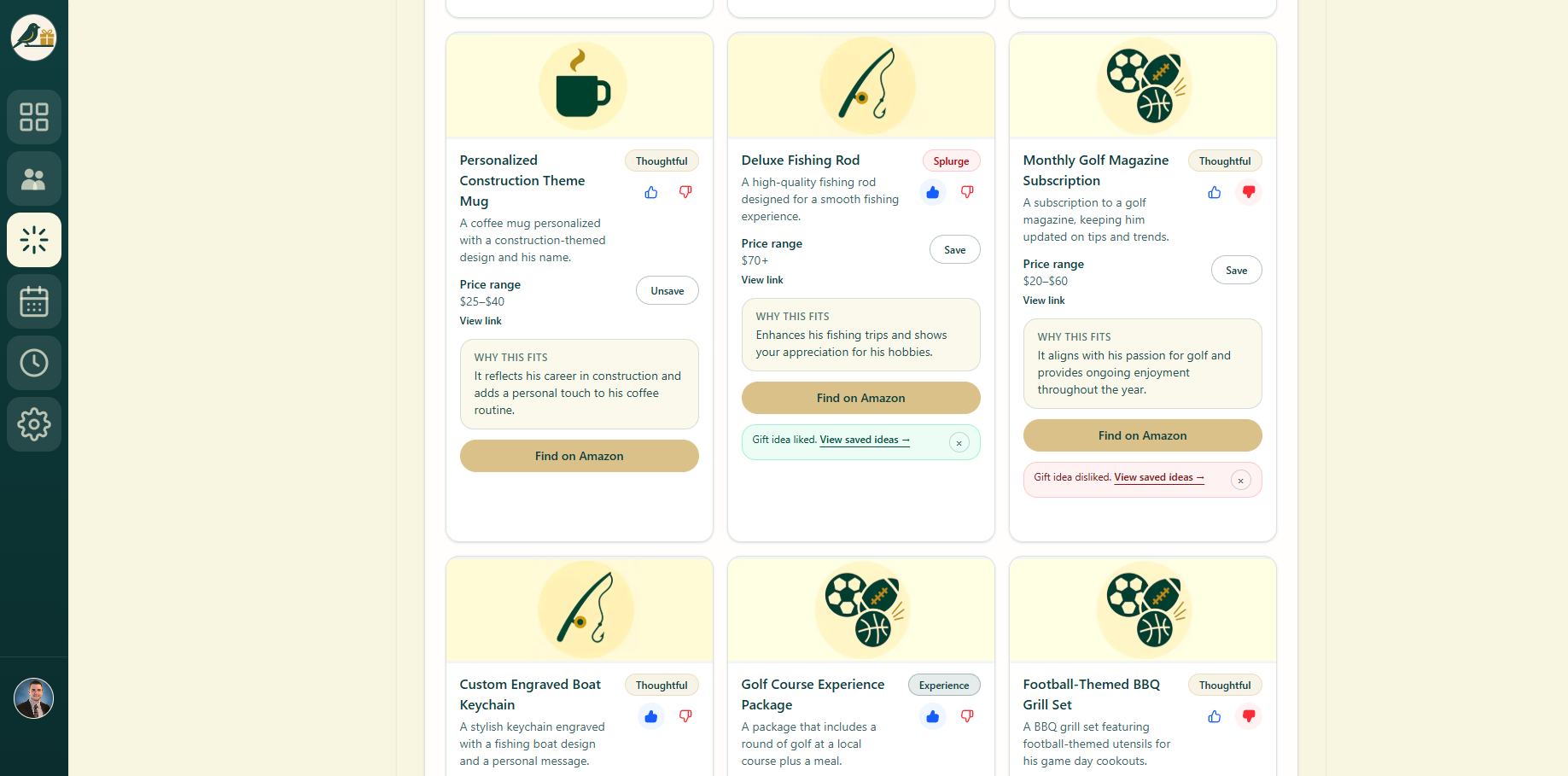This screenshot has height=776, width=1568.
Task: Like the Custom Engraved Boat Keychain
Action: pyautogui.click(x=650, y=716)
